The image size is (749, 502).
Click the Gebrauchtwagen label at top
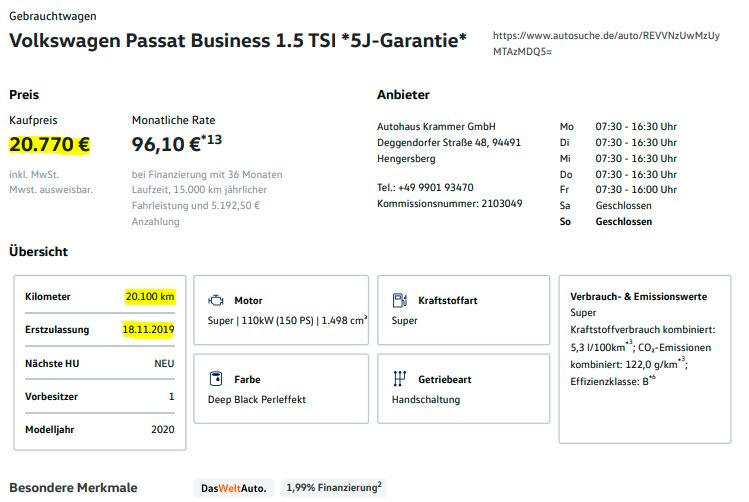tap(53, 16)
